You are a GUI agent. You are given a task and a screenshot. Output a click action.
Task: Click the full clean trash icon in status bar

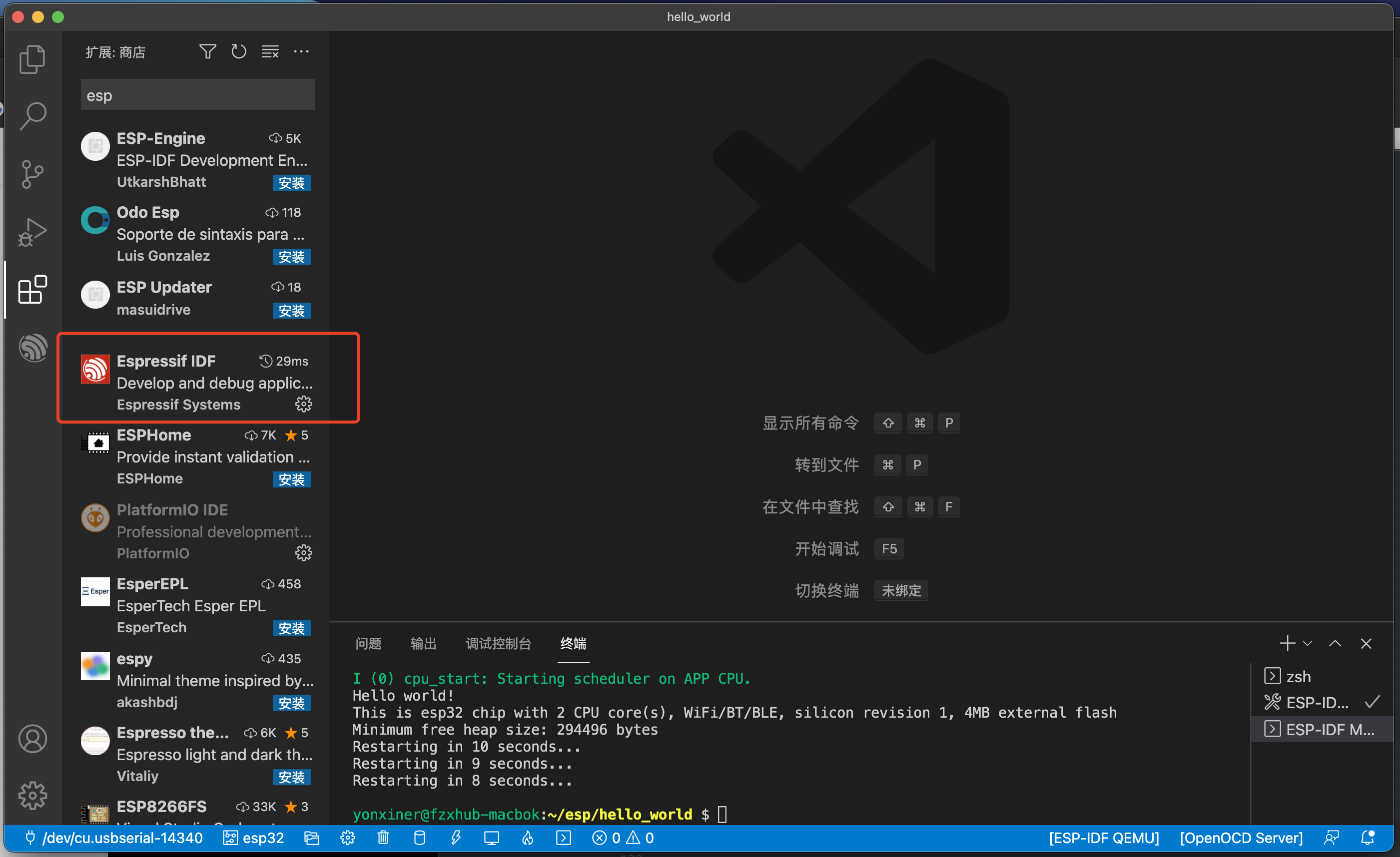pos(384,838)
